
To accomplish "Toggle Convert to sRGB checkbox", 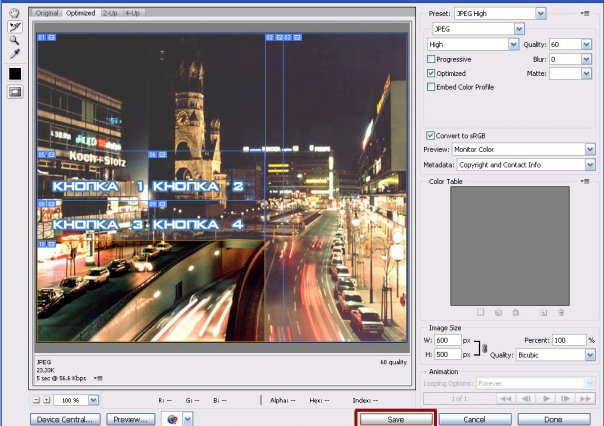I will click(431, 135).
